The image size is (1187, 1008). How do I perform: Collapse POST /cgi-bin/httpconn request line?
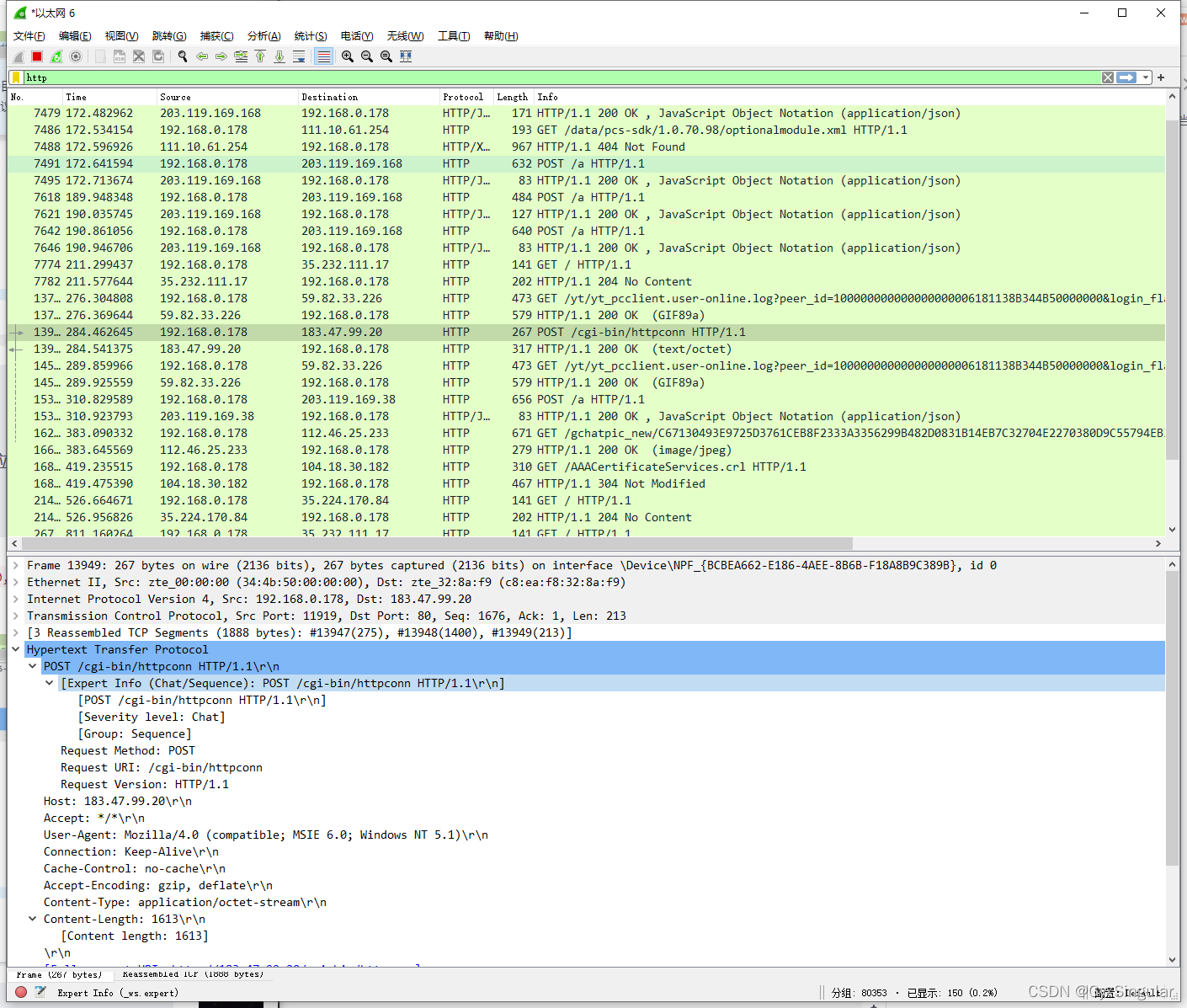click(x=33, y=666)
